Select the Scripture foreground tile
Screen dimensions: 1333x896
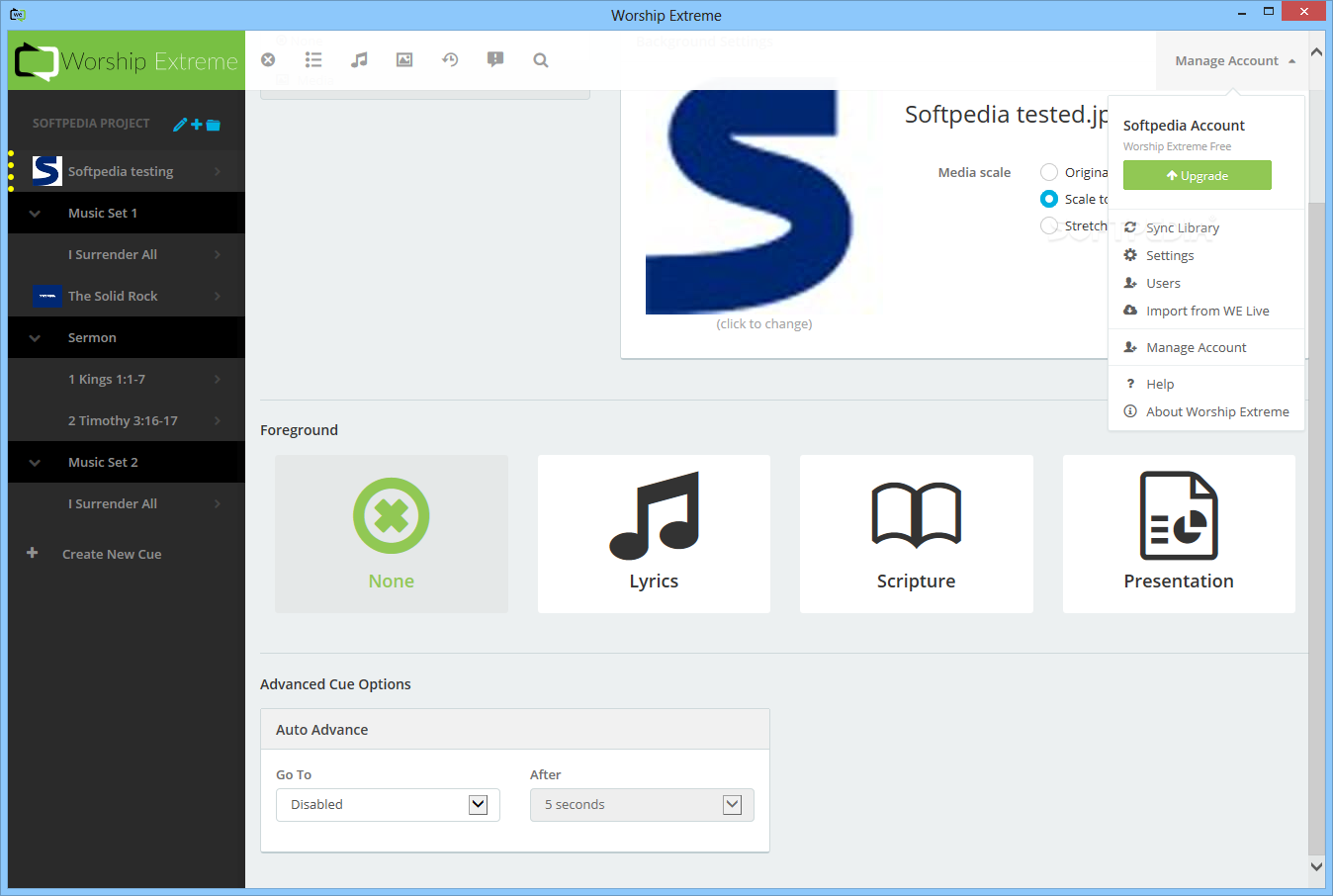click(x=917, y=534)
